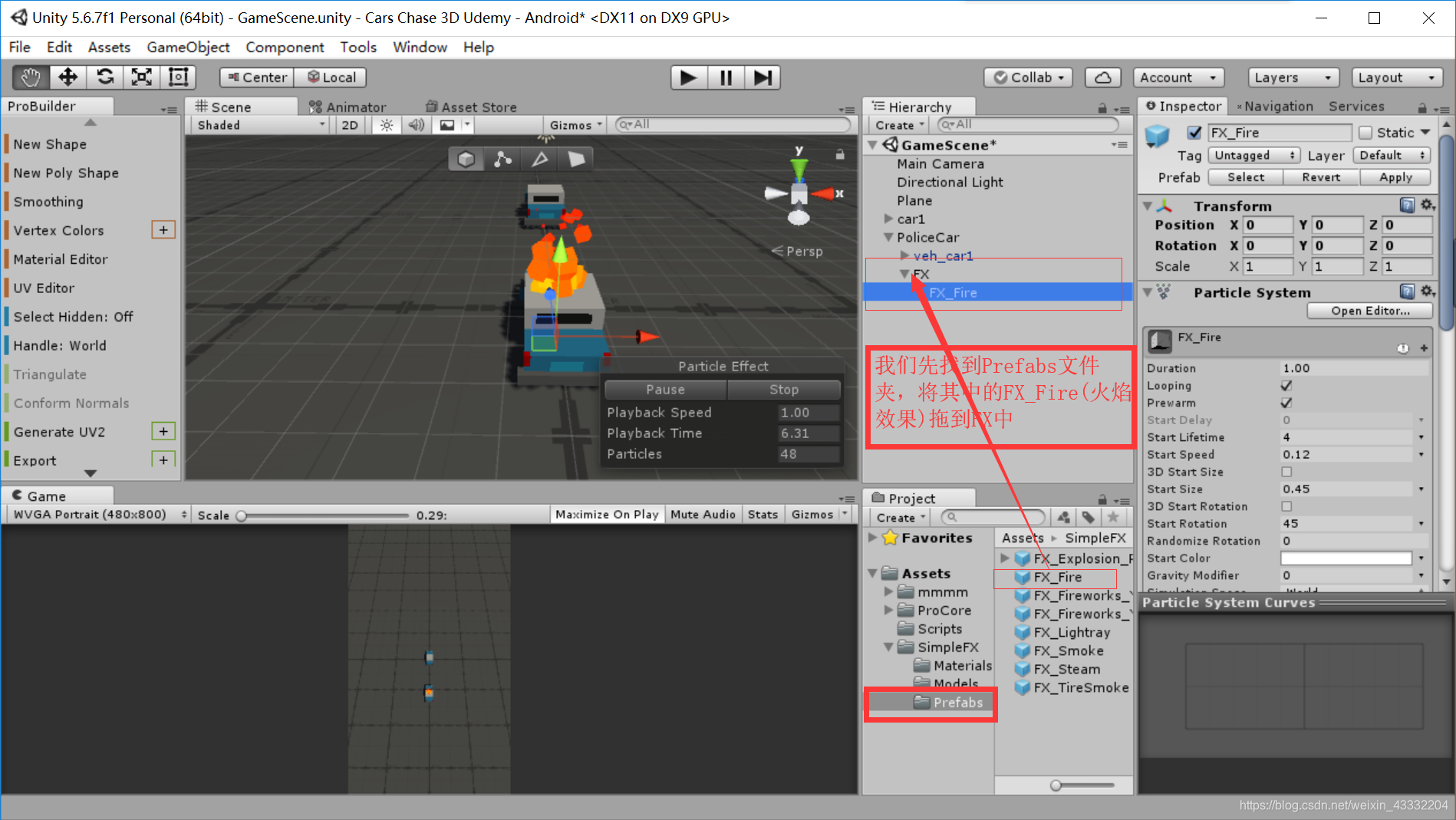Toggle scene audio speaker icon
1456x820 pixels.
coord(417,125)
